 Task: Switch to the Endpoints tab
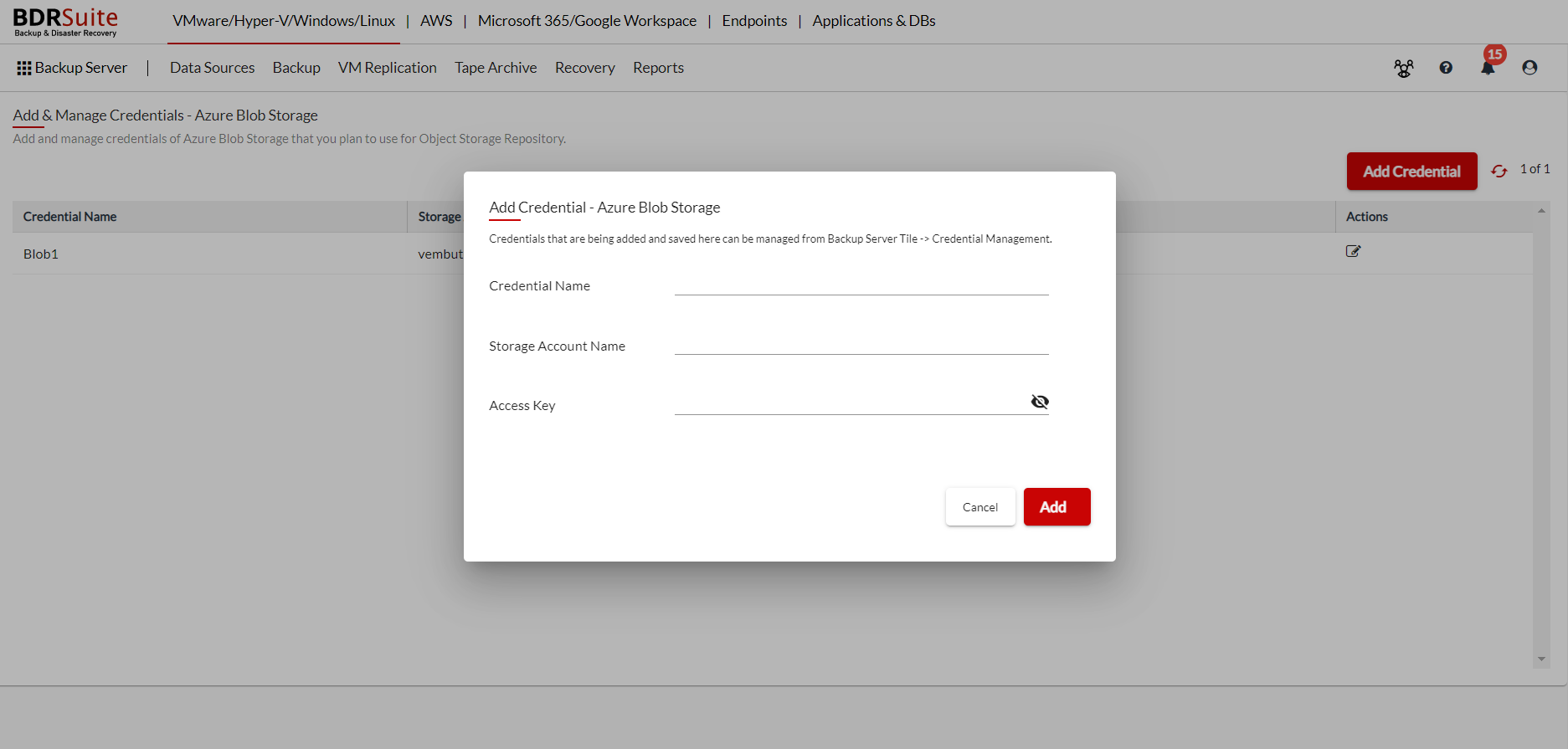(754, 21)
